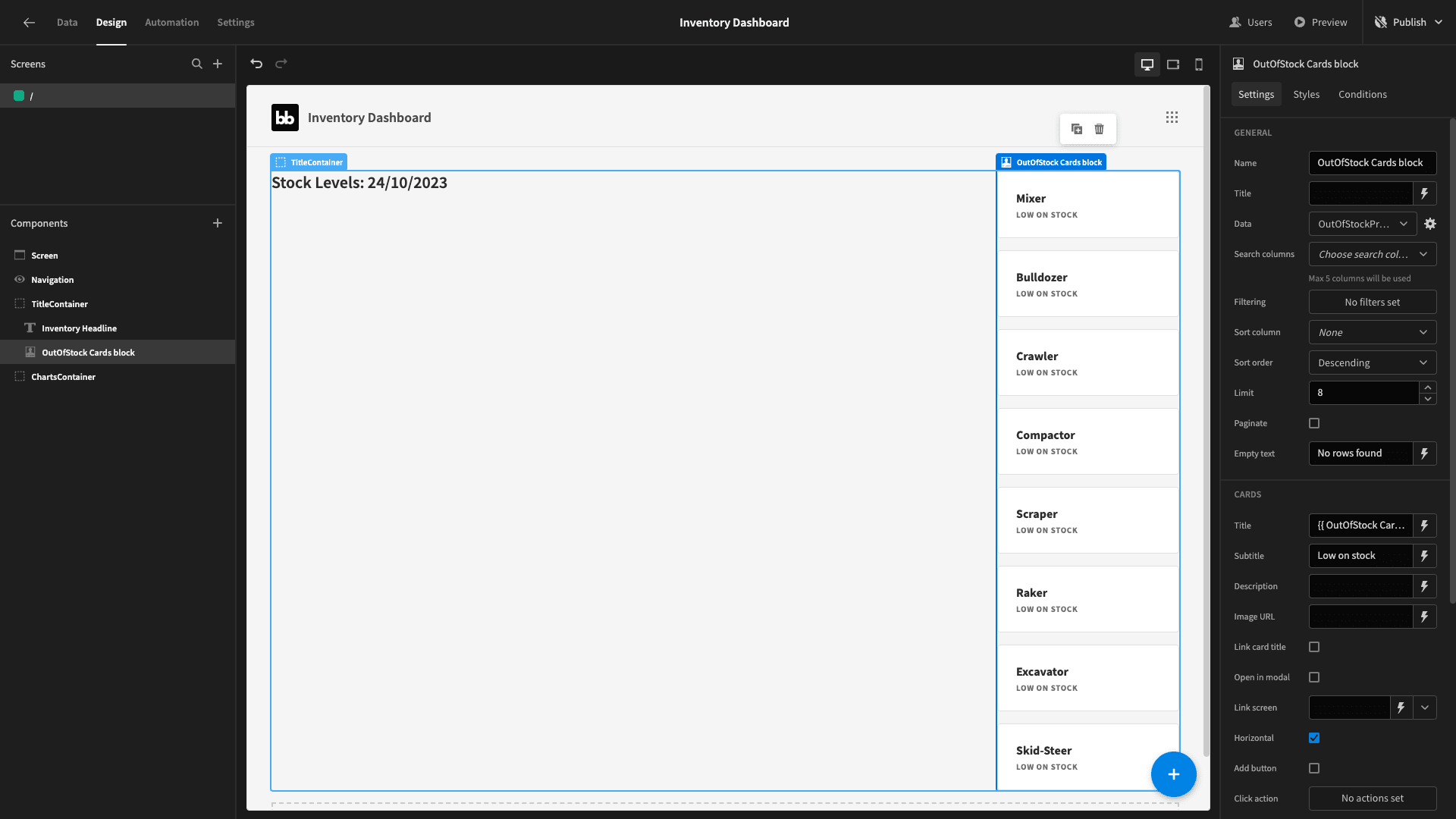Open the Automation tab
This screenshot has height=819, width=1456.
pyautogui.click(x=172, y=23)
